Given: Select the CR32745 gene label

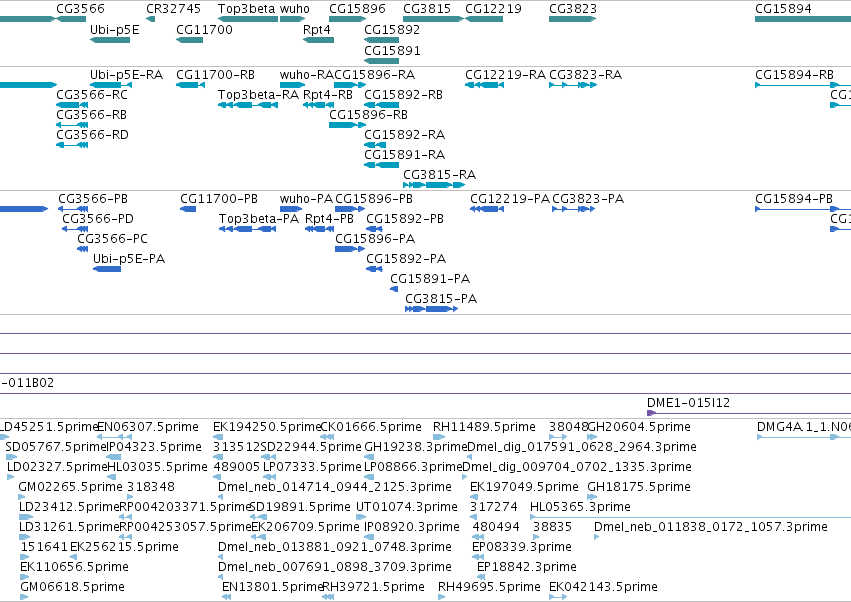Looking at the screenshot, I should coord(173,9).
